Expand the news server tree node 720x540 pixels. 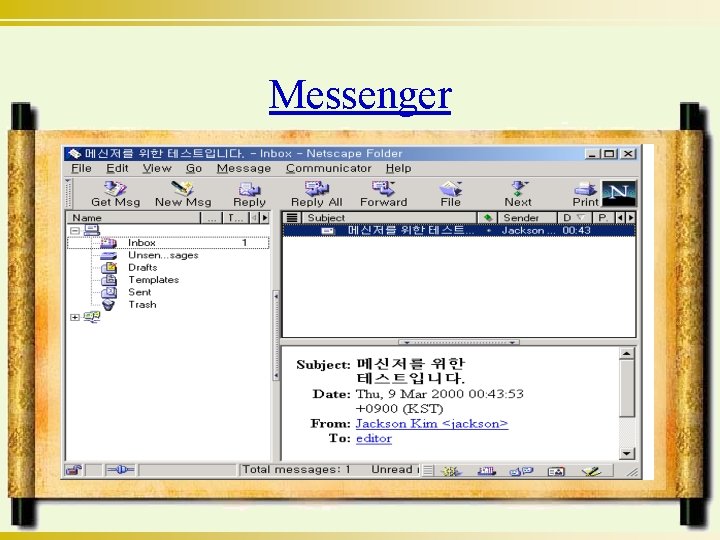[75, 317]
